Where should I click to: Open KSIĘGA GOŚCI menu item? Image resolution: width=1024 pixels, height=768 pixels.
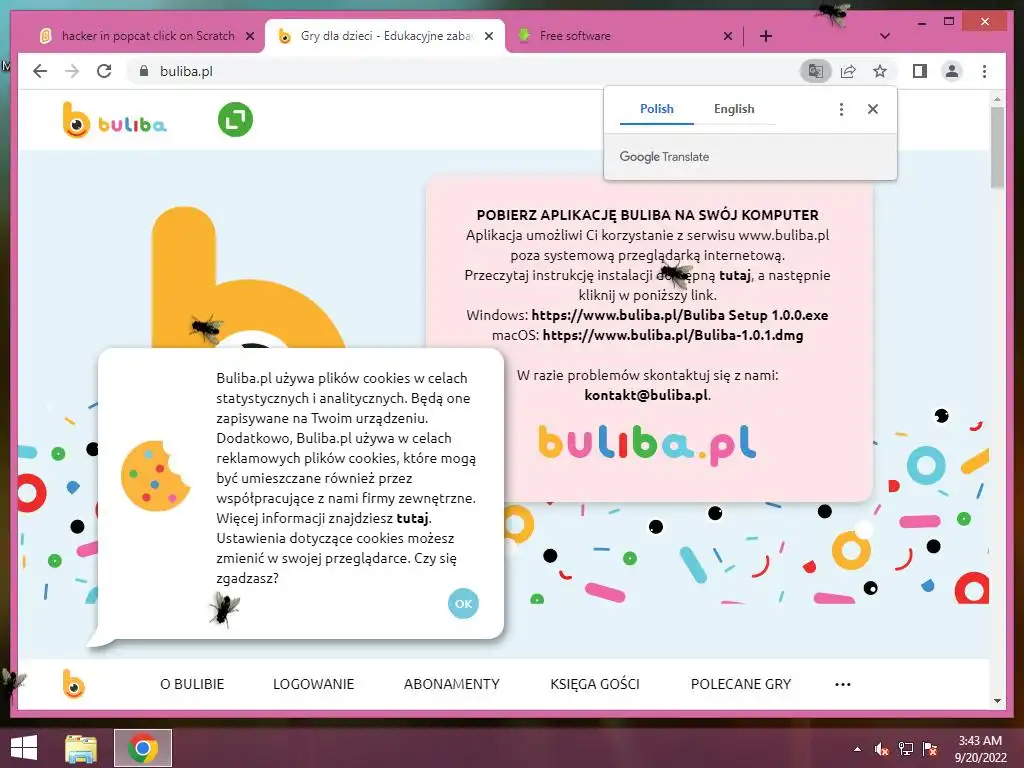tap(595, 684)
